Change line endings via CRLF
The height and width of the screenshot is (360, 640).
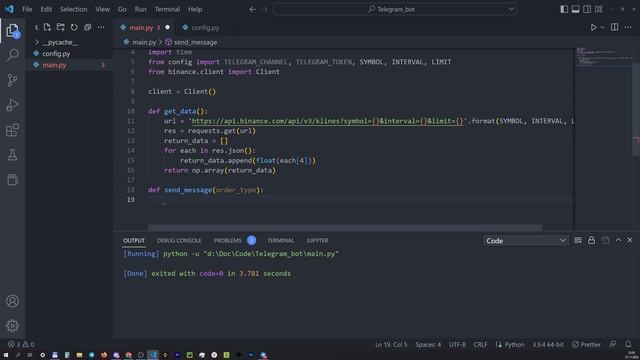480,344
